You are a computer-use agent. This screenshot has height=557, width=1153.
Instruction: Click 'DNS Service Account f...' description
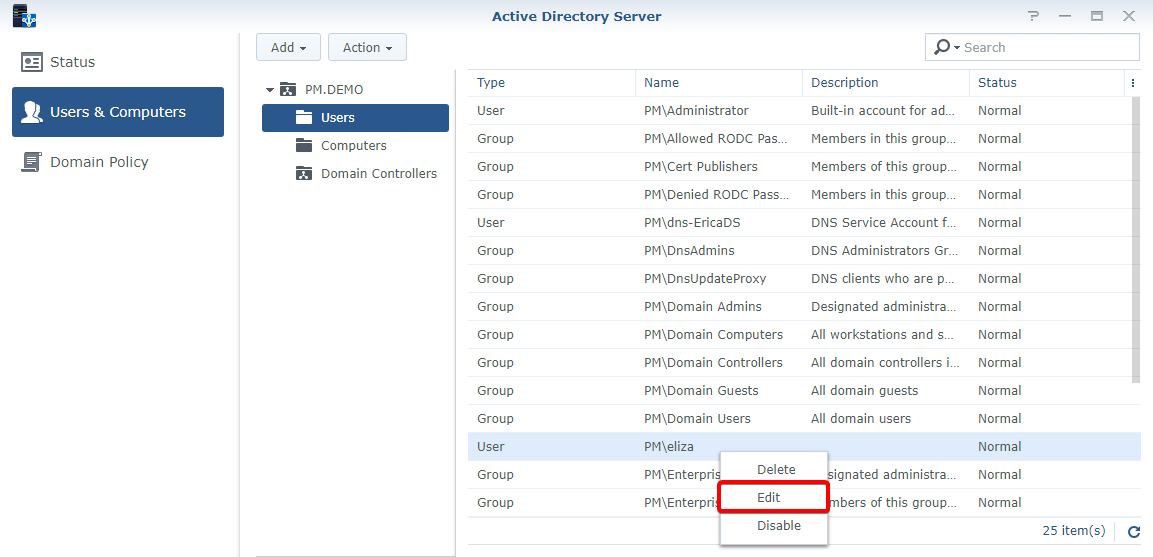(885, 223)
